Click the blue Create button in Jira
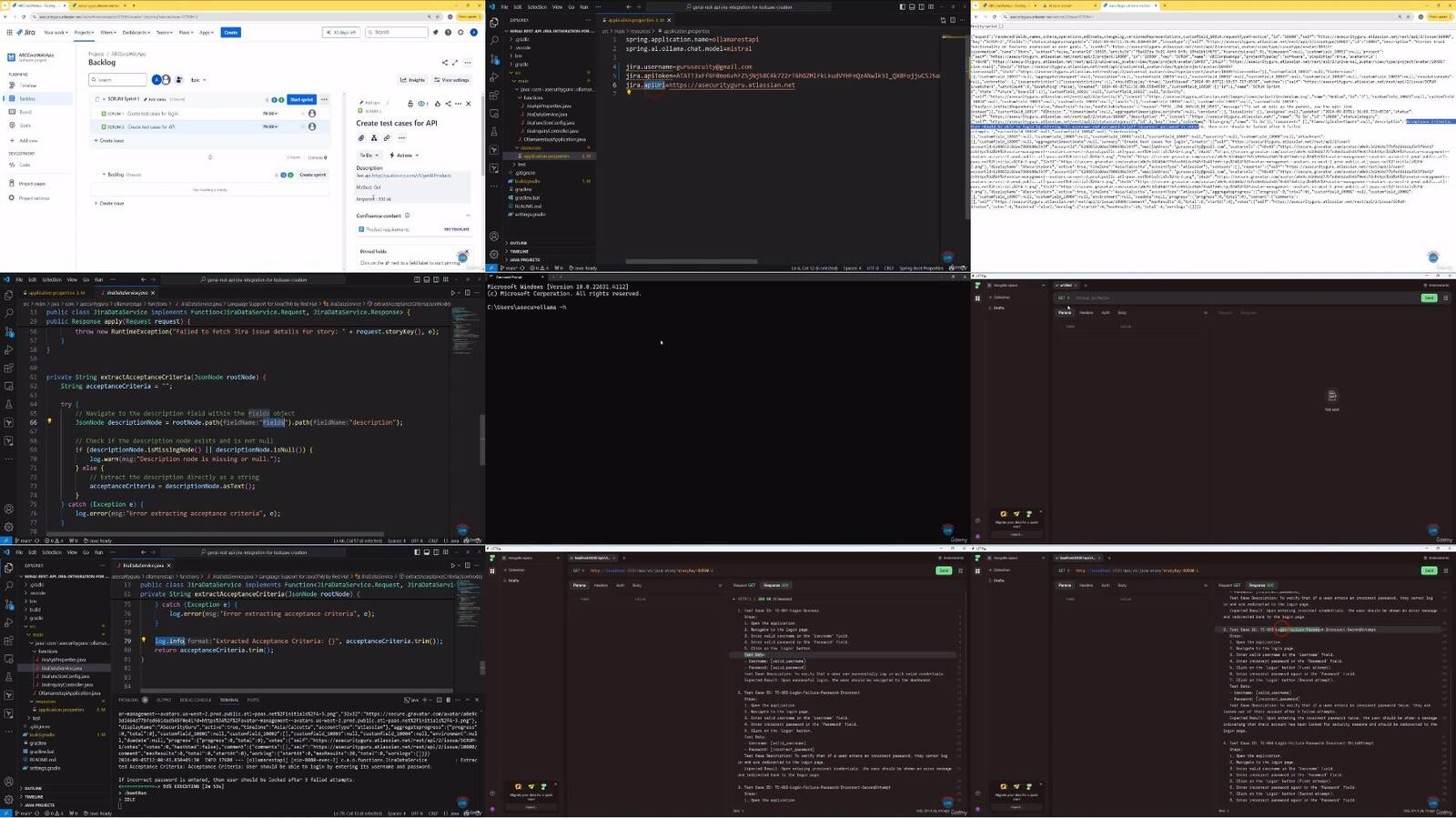The width and height of the screenshot is (1456, 818). [231, 32]
